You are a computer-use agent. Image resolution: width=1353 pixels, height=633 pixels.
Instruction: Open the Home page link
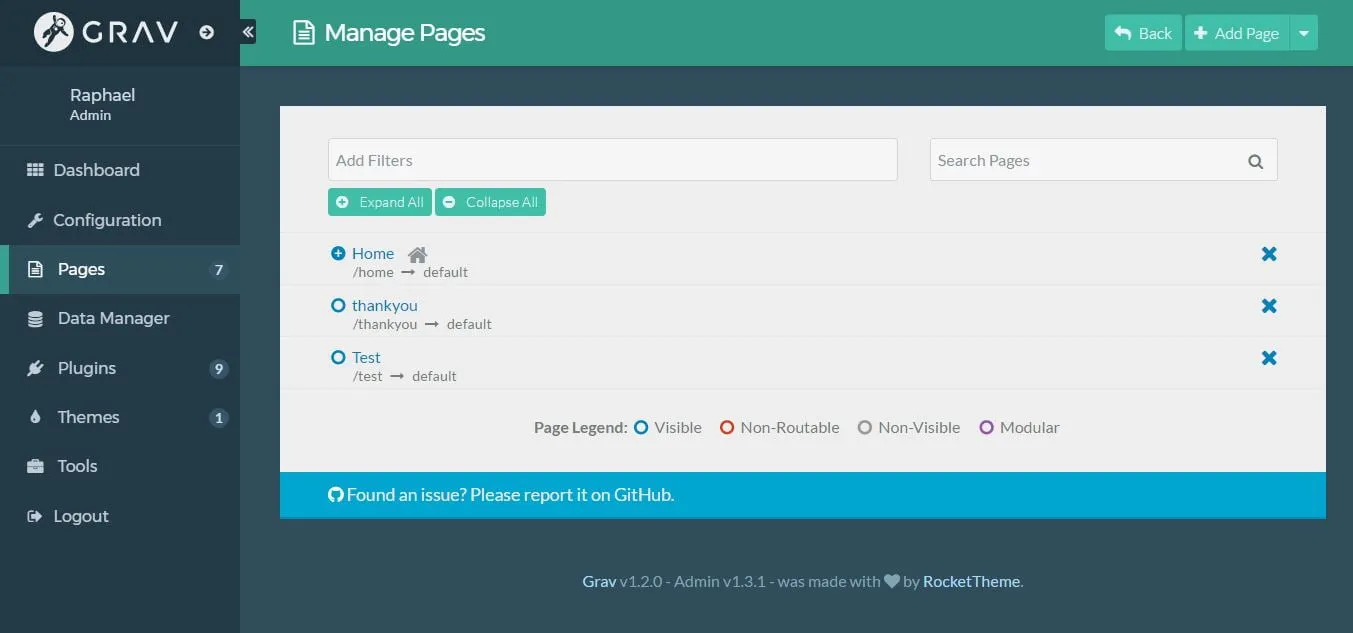(373, 254)
